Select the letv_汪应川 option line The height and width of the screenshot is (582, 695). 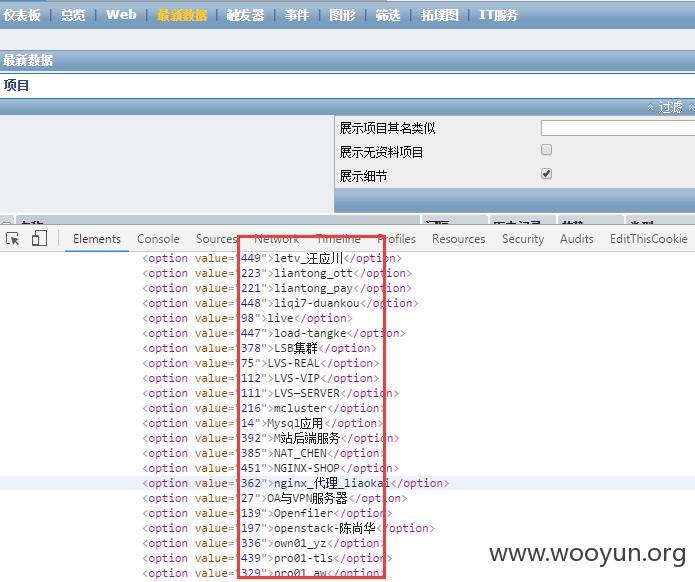click(x=272, y=258)
